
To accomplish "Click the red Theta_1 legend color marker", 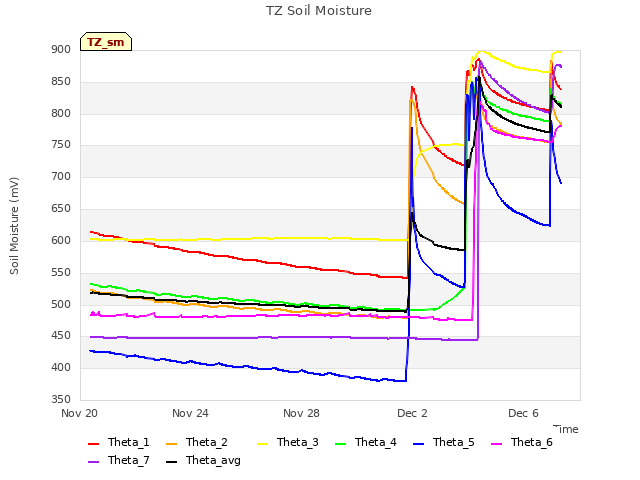I will 93,444.
